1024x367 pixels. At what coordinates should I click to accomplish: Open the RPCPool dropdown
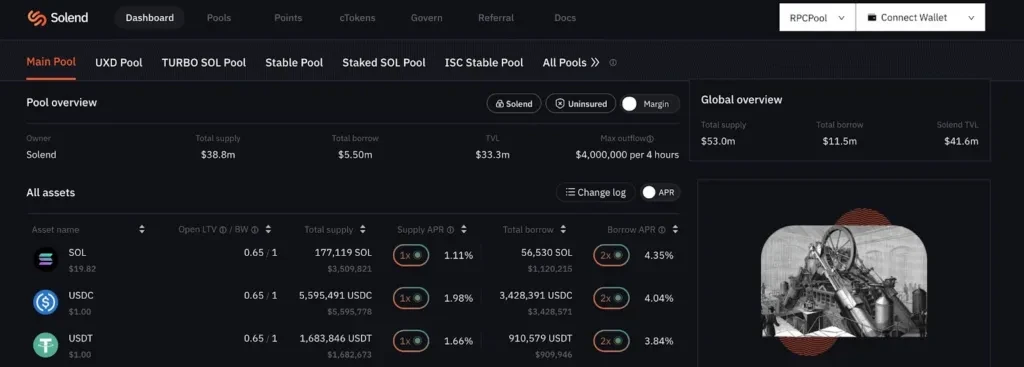[x=817, y=18]
